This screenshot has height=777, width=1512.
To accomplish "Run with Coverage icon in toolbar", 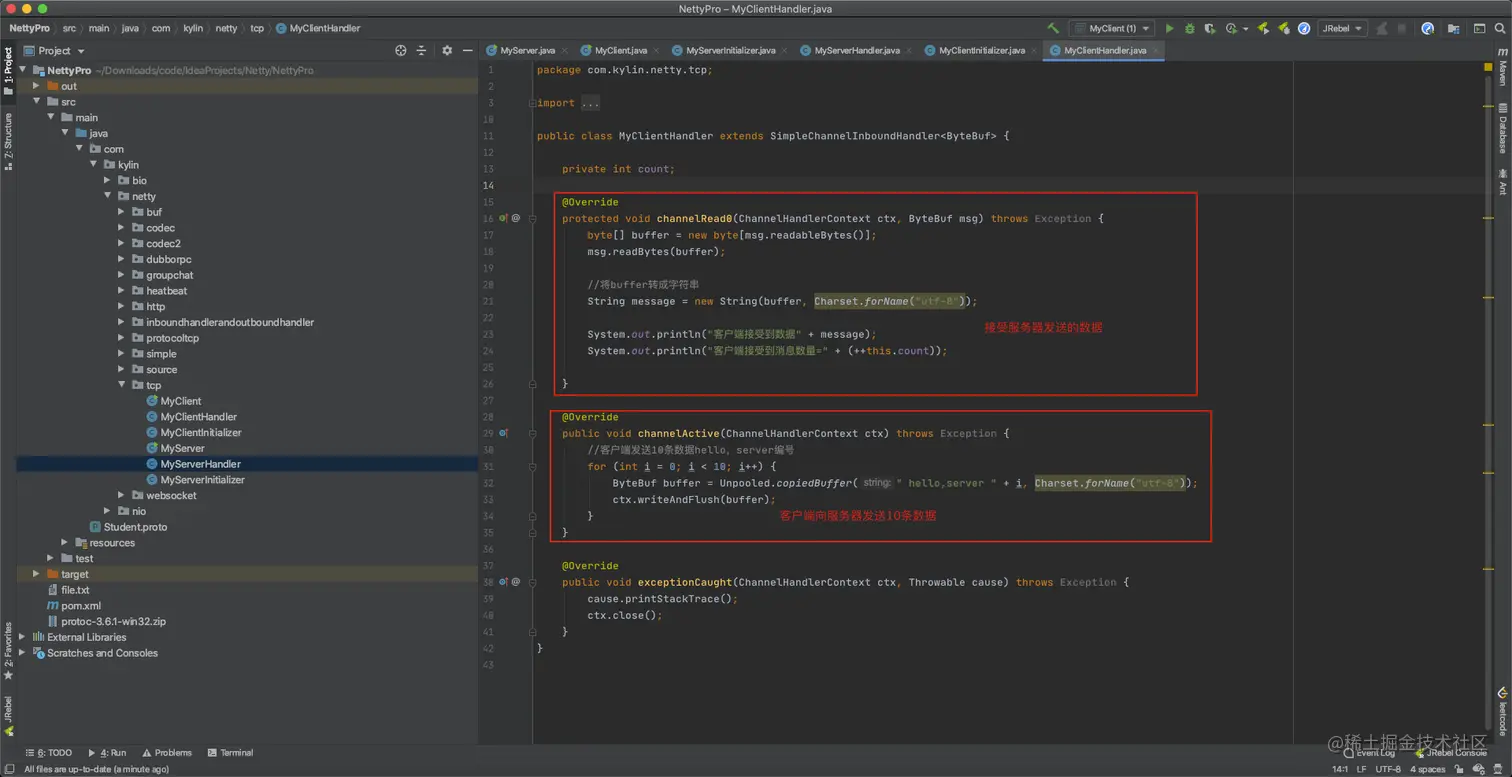I will coord(1210,29).
